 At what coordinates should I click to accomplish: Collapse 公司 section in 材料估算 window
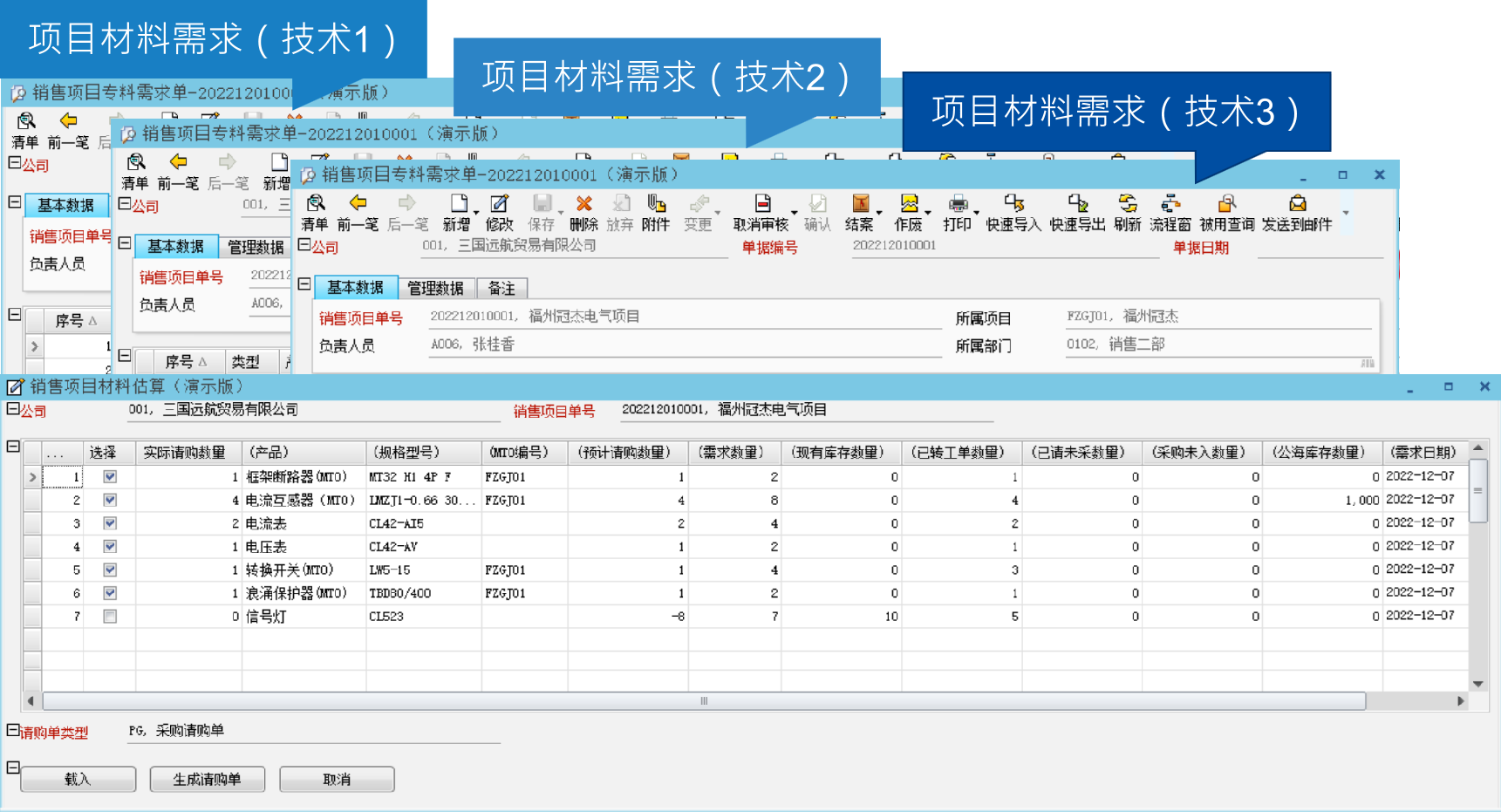pos(13,409)
